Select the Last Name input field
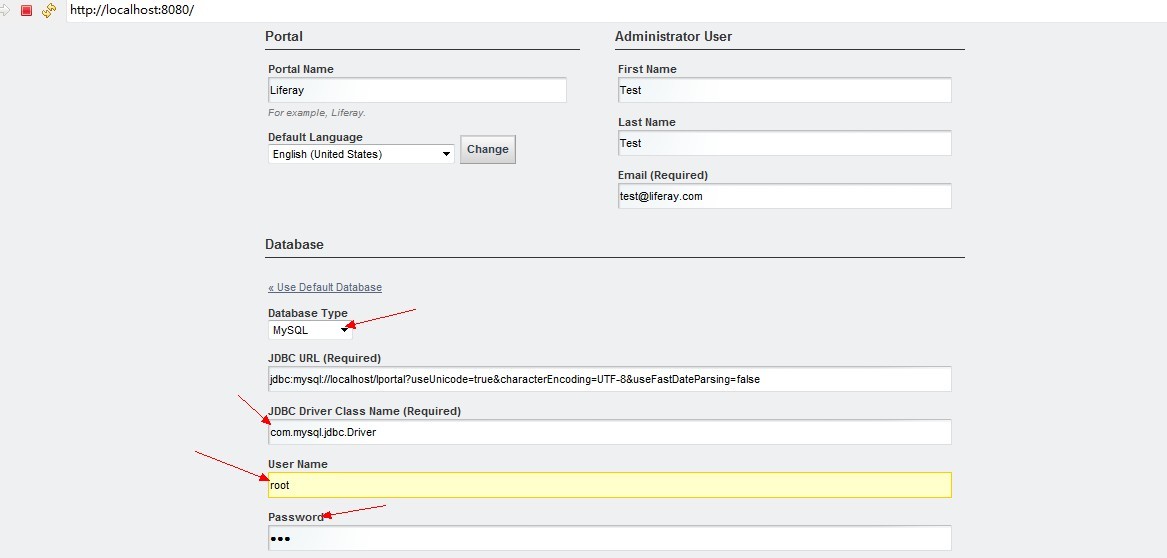This screenshot has height=558, width=1167. (784, 143)
